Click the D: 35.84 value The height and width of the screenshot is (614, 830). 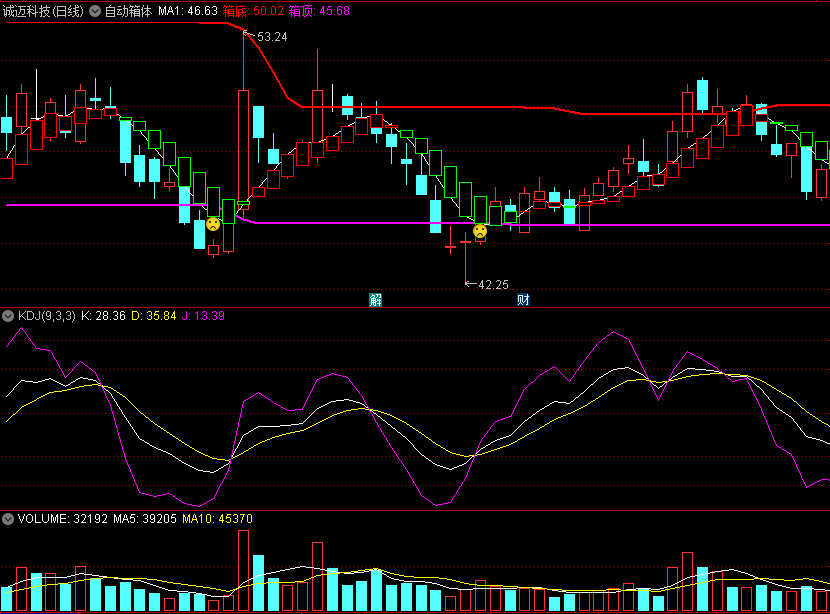pos(154,316)
